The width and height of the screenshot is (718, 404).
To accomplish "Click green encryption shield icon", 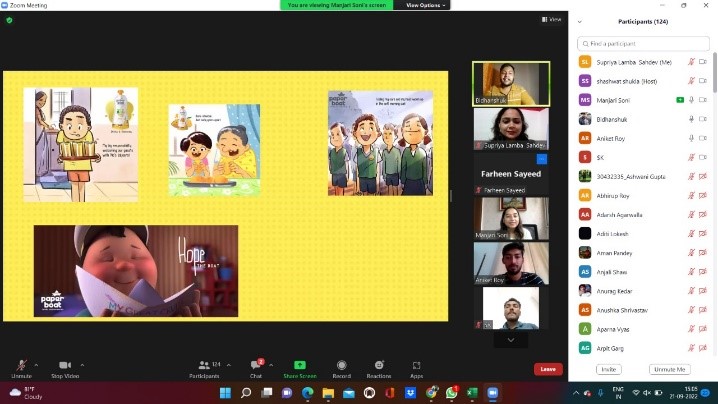I will [x=9, y=20].
